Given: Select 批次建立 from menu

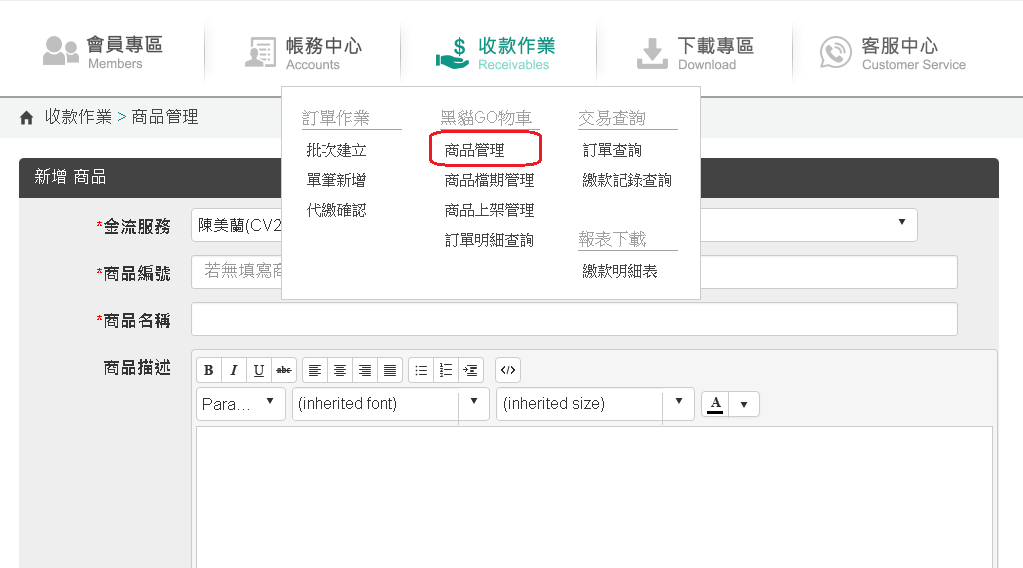Looking at the screenshot, I should pyautogui.click(x=337, y=150).
